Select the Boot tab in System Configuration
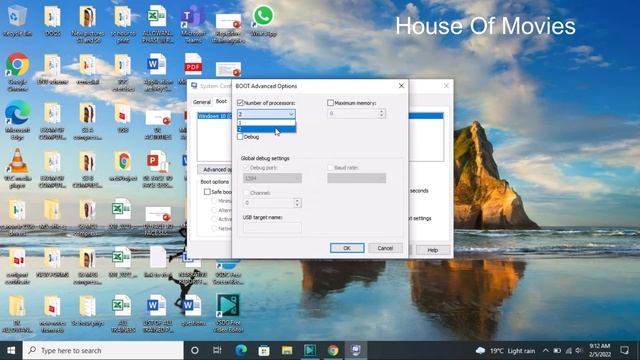This screenshot has width=640, height=360. 221,101
